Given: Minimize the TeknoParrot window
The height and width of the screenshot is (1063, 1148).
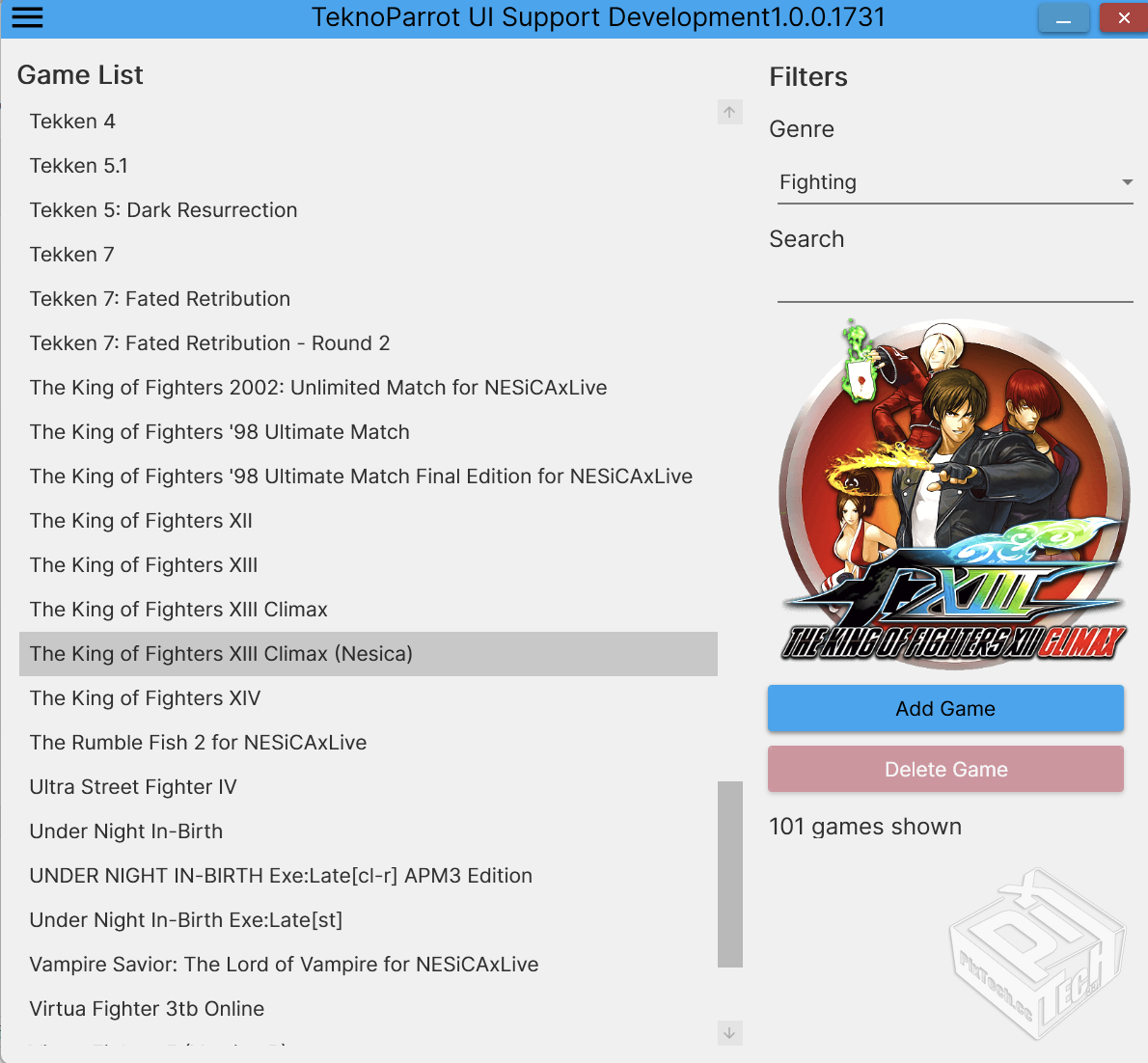Looking at the screenshot, I should pyautogui.click(x=1063, y=18).
